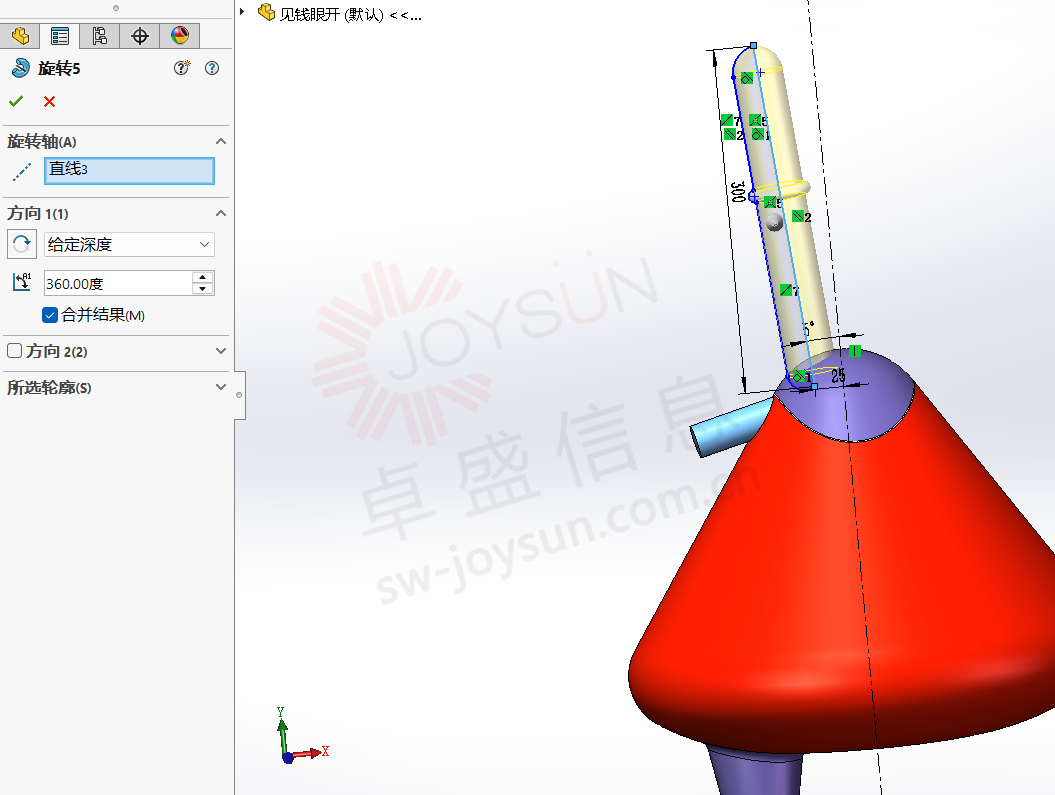Screen dimensions: 1055x795
Task: Increase the angle with the up stepper
Action: 203,277
